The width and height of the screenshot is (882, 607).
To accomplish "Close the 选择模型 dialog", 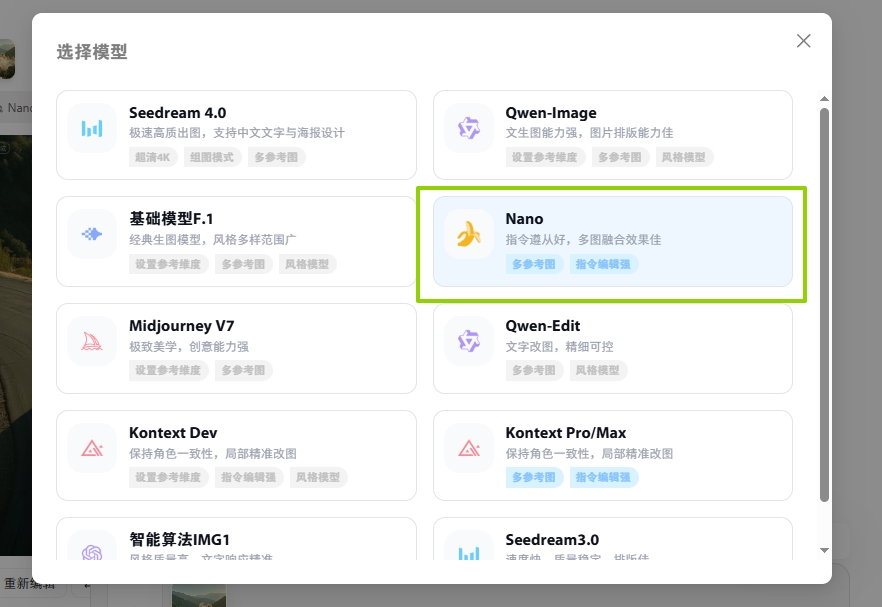I will 803,41.
